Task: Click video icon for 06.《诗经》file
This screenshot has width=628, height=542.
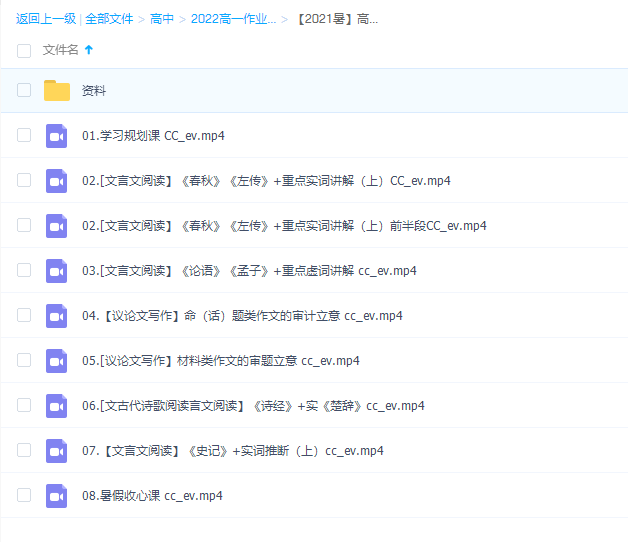Action: [x=57, y=406]
